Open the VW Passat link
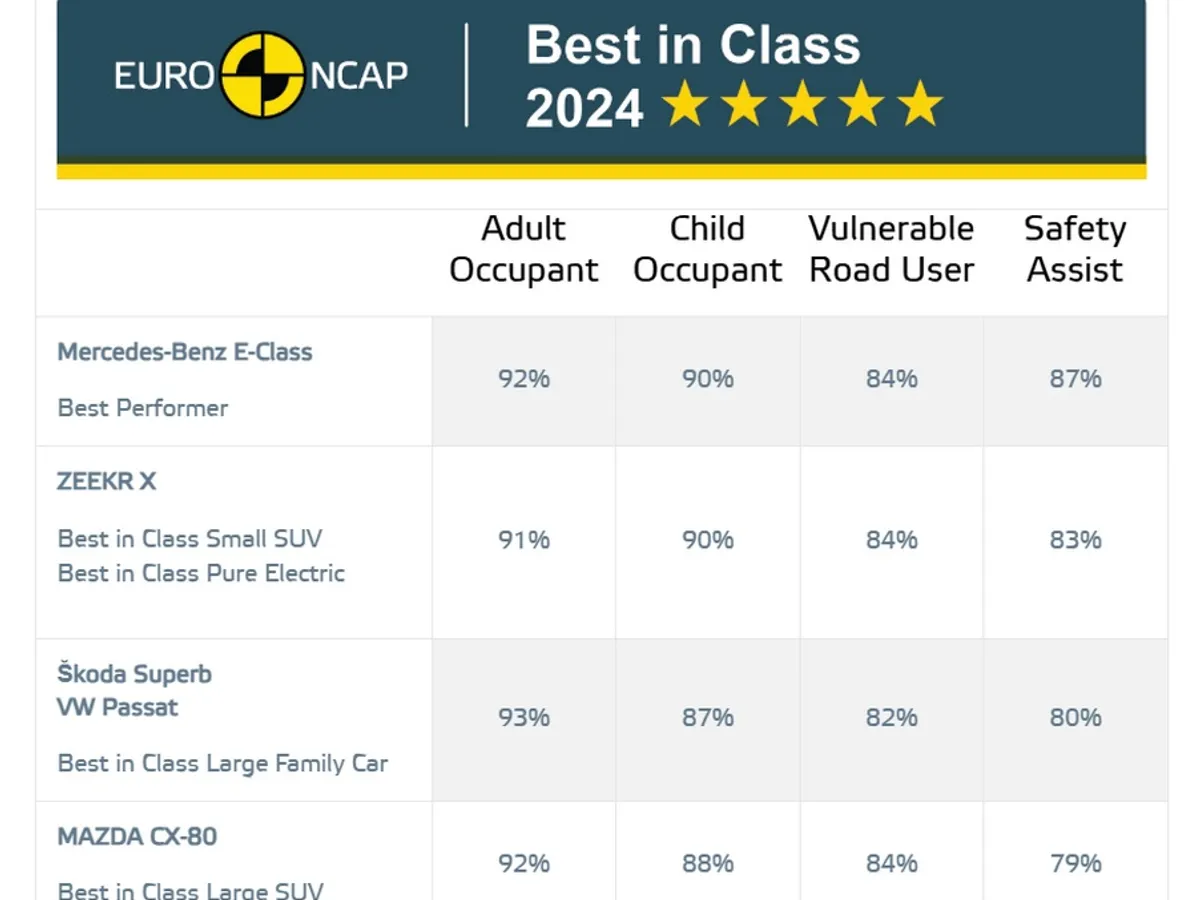 click(x=118, y=707)
